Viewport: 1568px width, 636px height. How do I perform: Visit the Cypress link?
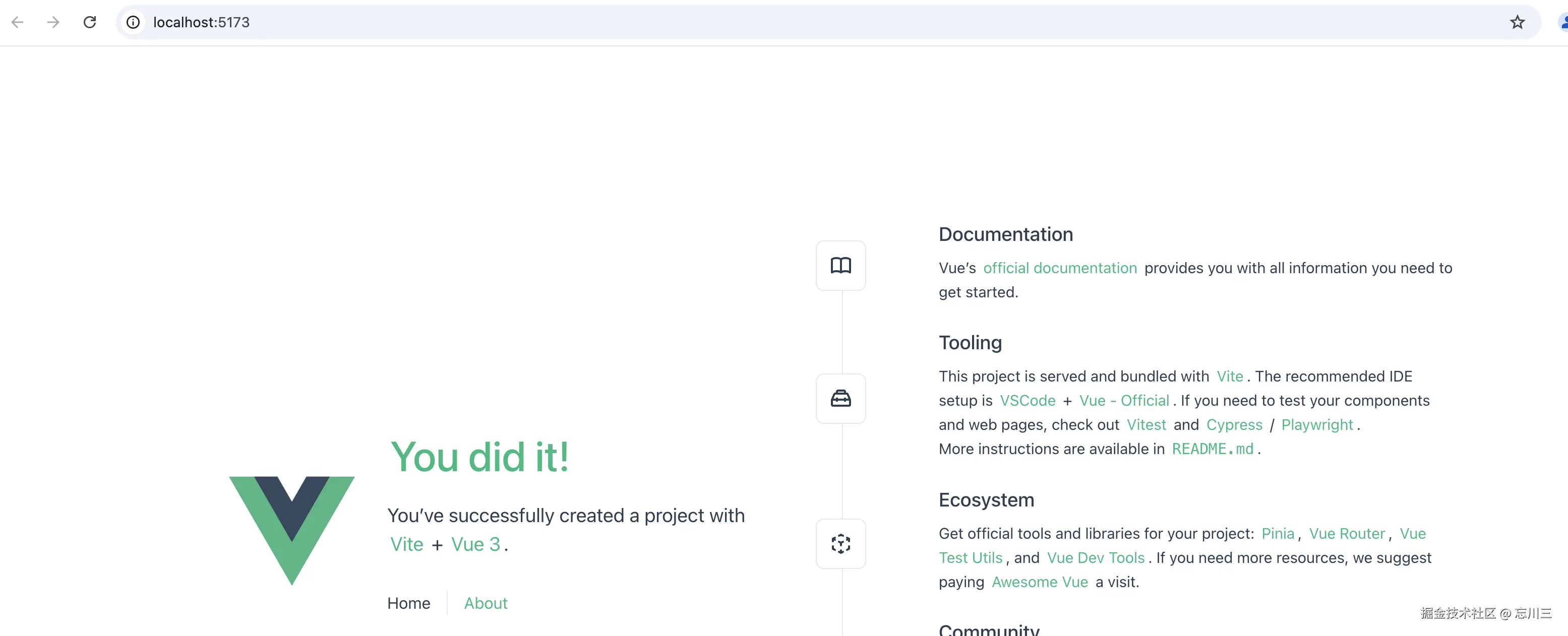click(1234, 425)
